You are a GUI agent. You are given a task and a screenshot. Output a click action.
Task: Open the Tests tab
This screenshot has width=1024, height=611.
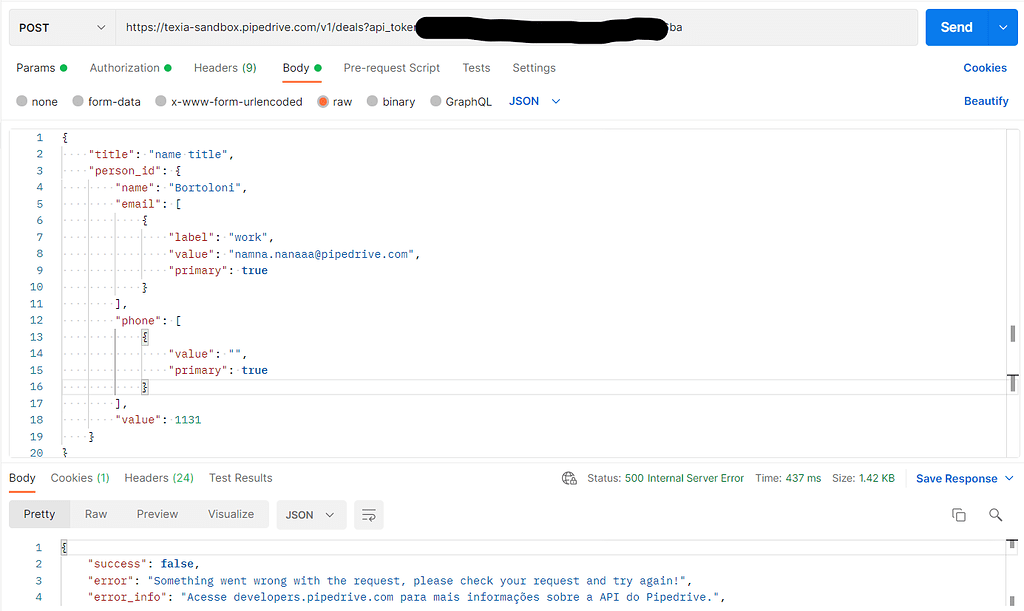[476, 68]
